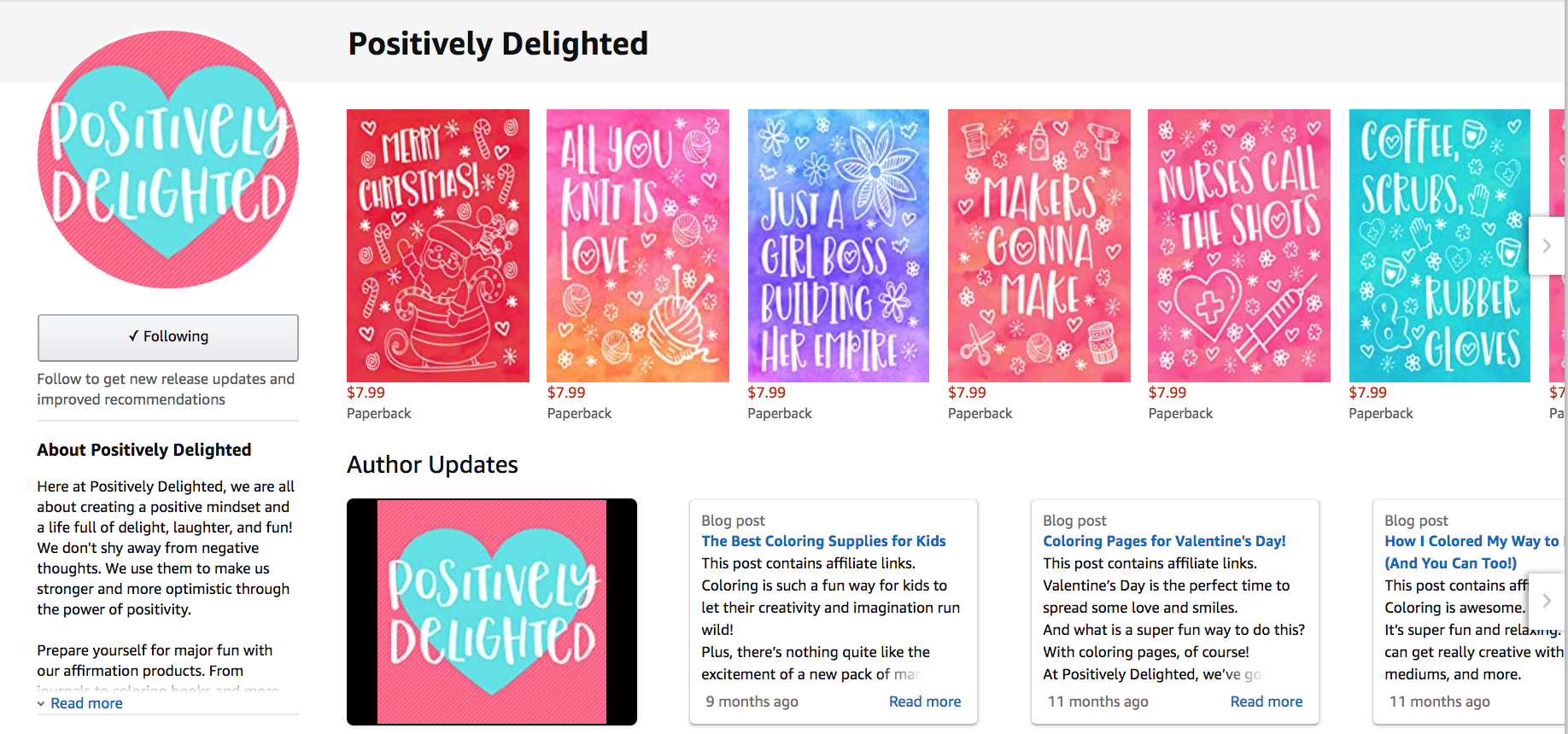Click the next arrow on book carousel
Image resolution: width=1568 pixels, height=734 pixels.
(1547, 246)
